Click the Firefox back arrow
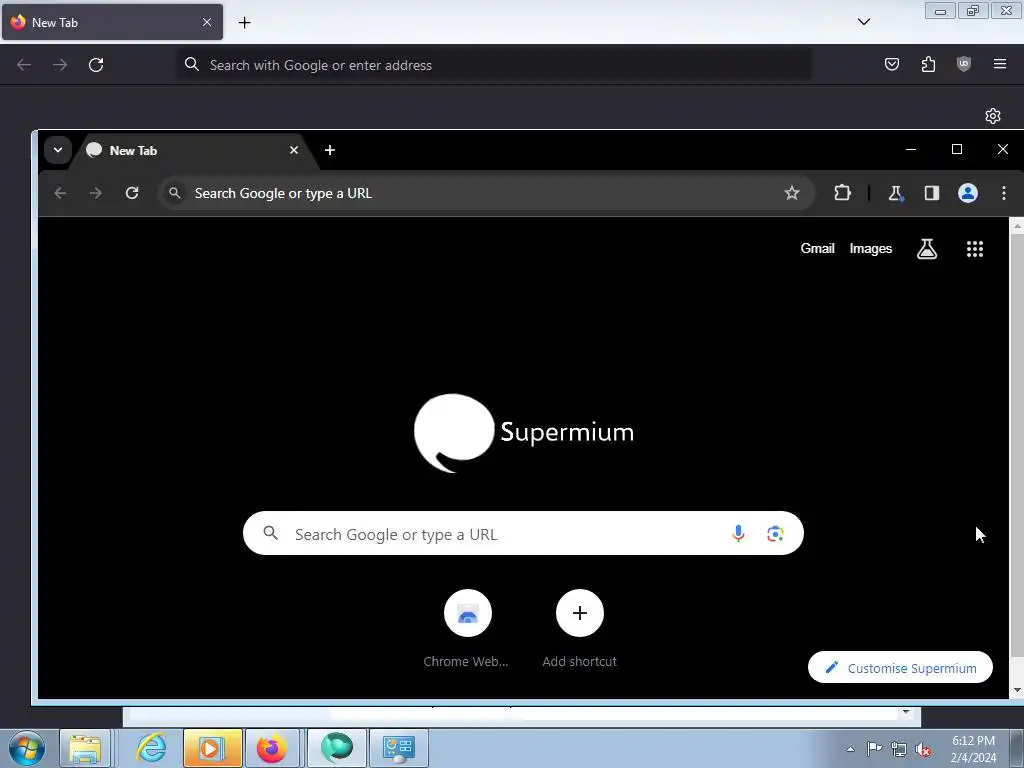This screenshot has width=1024, height=768. (x=24, y=65)
